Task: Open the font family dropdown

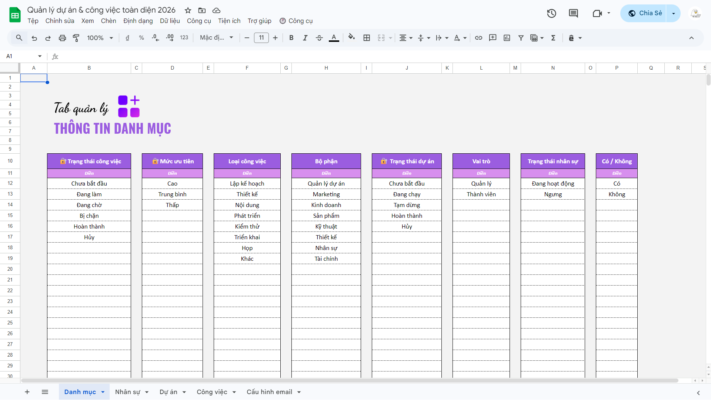Action: pyautogui.click(x=215, y=38)
